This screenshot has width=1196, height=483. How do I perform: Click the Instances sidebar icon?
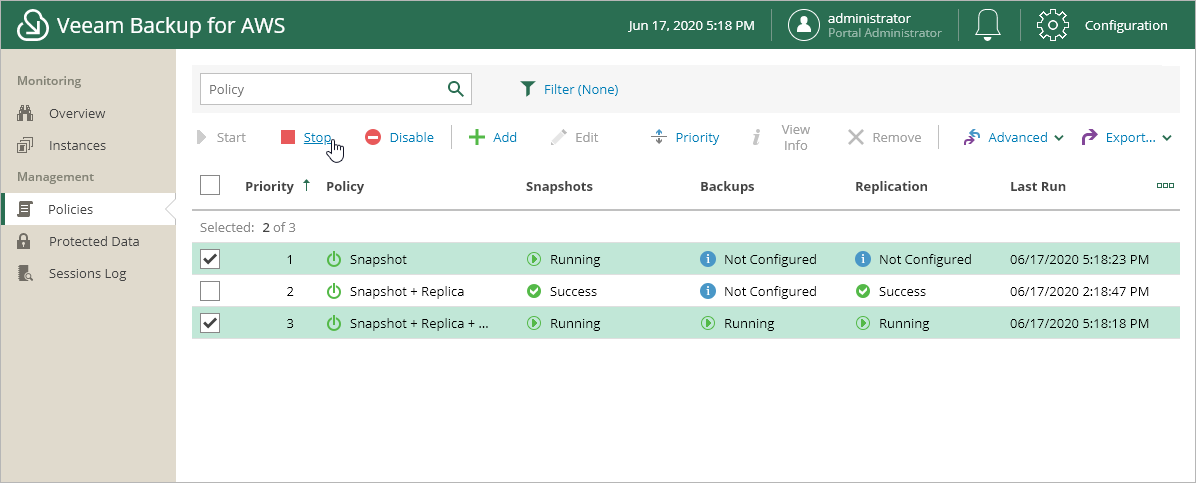[25, 146]
